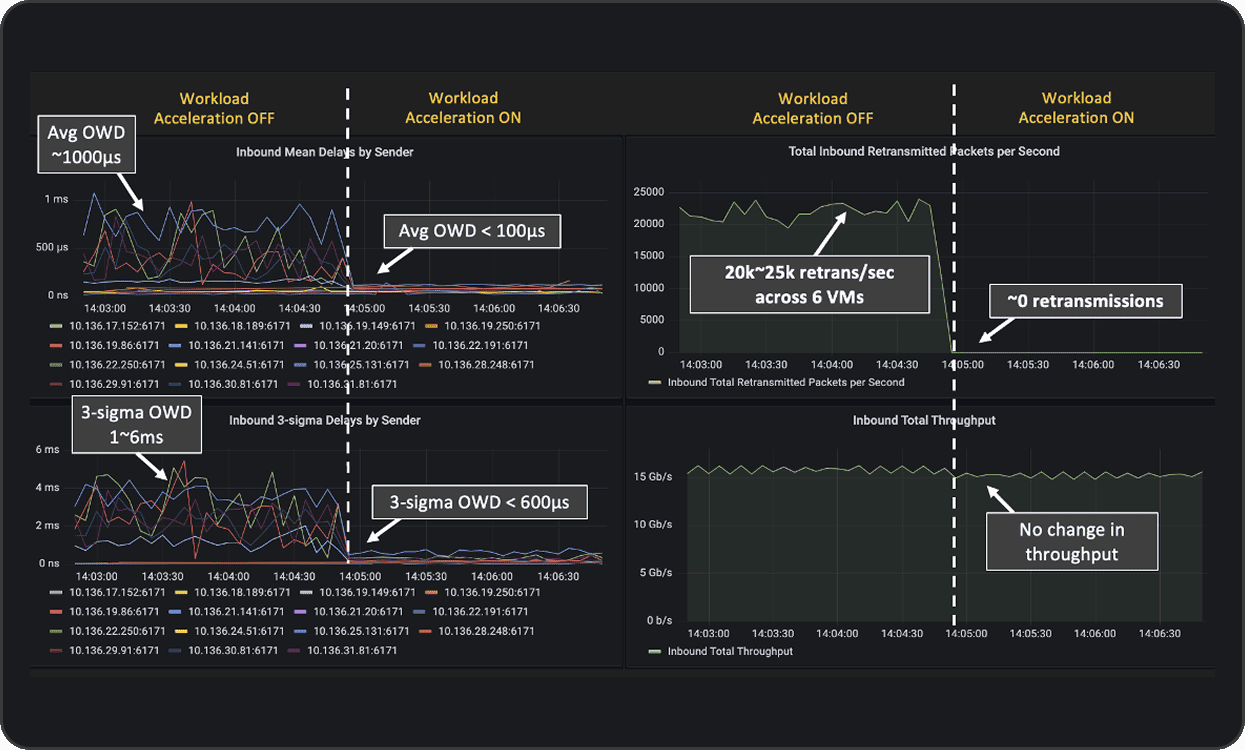1245x750 pixels.
Task: Click the 'No change in throughput' annotation
Action: [x=1071, y=542]
